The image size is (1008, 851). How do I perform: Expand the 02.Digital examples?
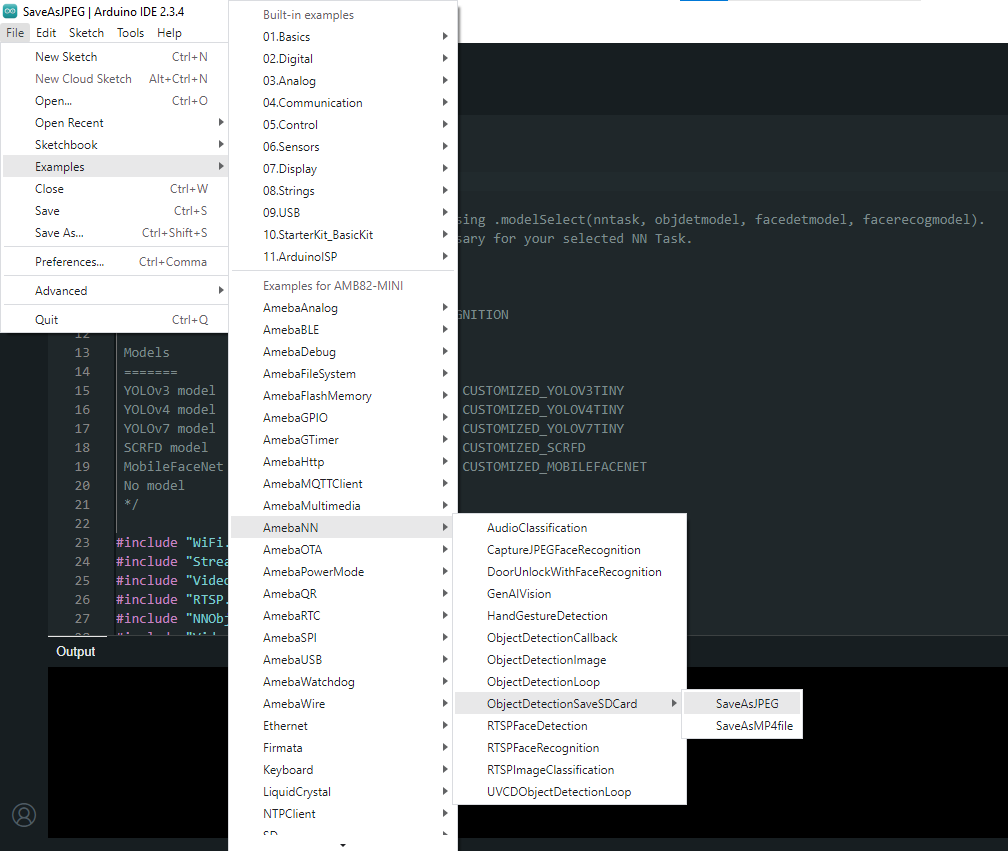tap(343, 58)
